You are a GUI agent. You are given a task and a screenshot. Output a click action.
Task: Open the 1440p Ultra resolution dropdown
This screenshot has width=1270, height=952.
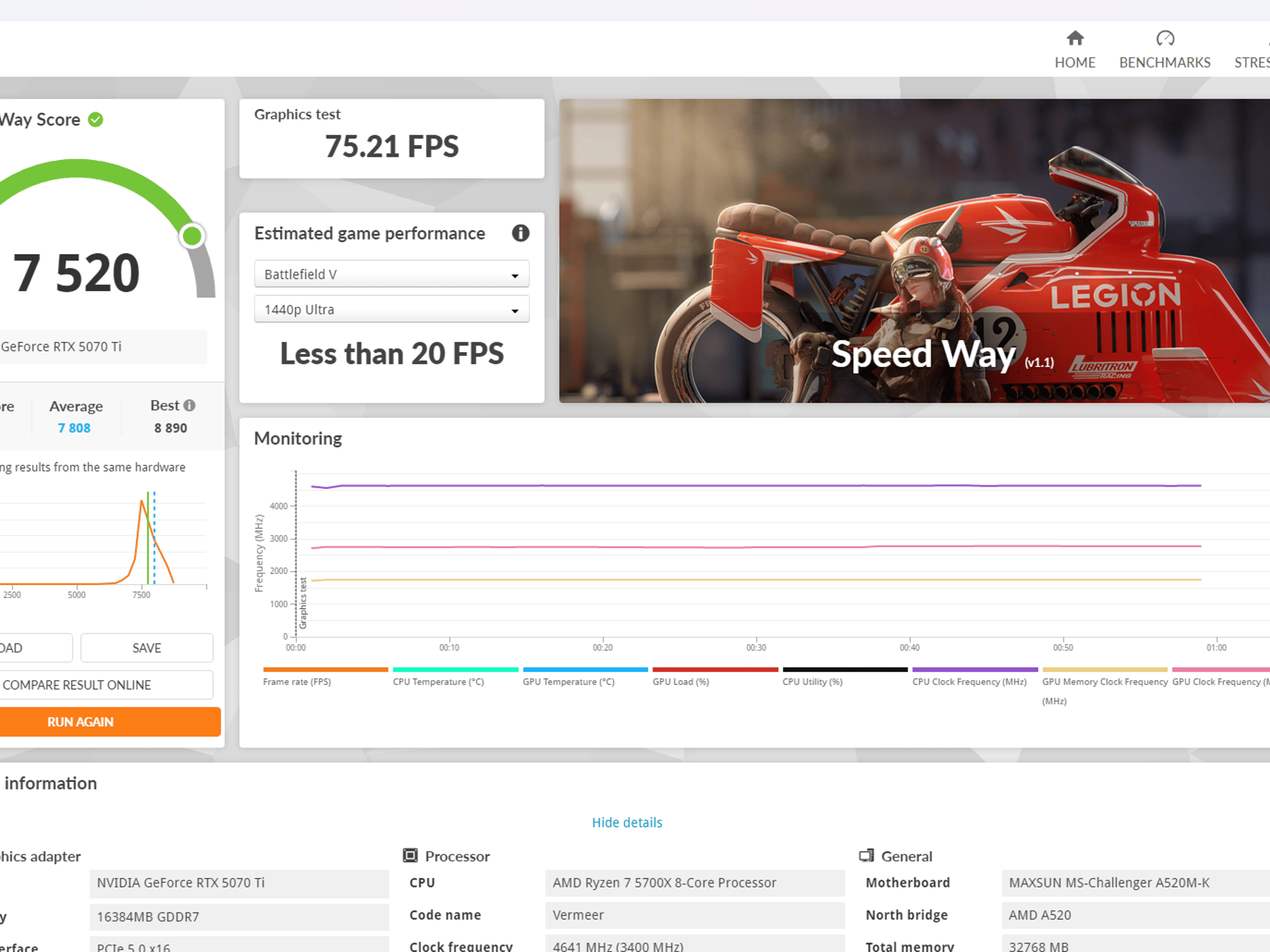(x=391, y=309)
